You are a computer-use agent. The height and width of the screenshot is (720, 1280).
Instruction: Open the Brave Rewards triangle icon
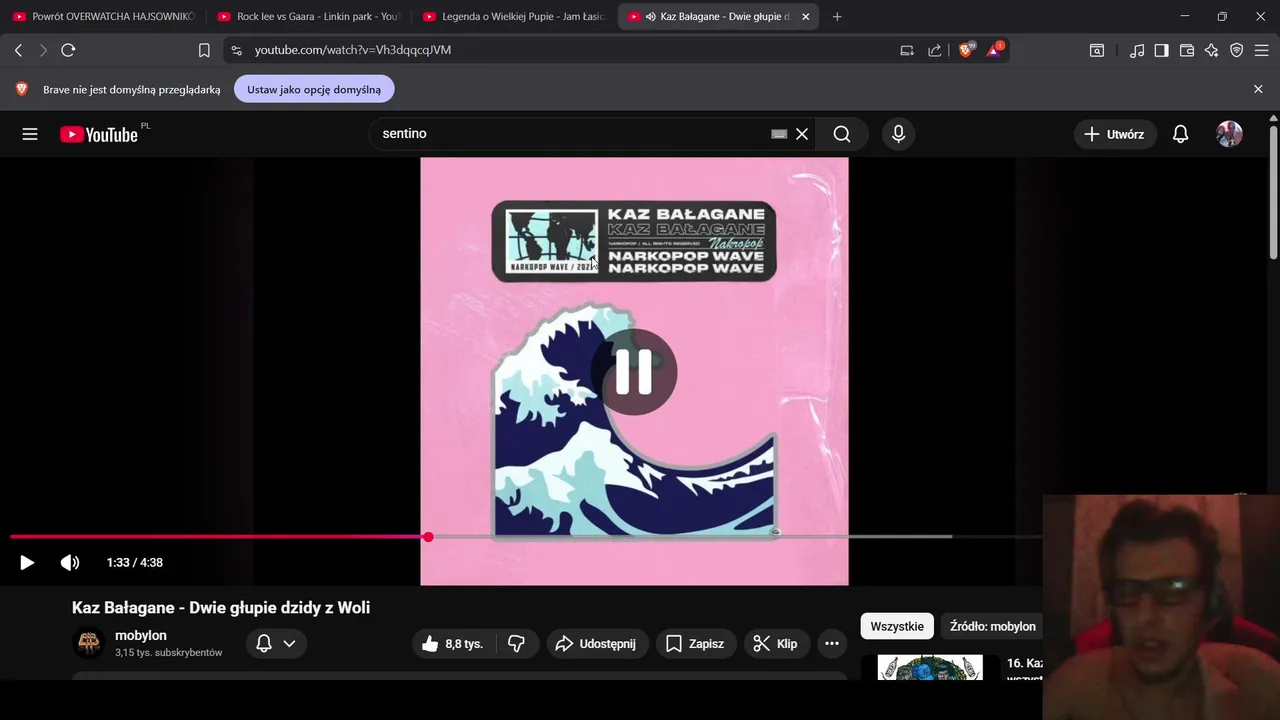coord(995,49)
